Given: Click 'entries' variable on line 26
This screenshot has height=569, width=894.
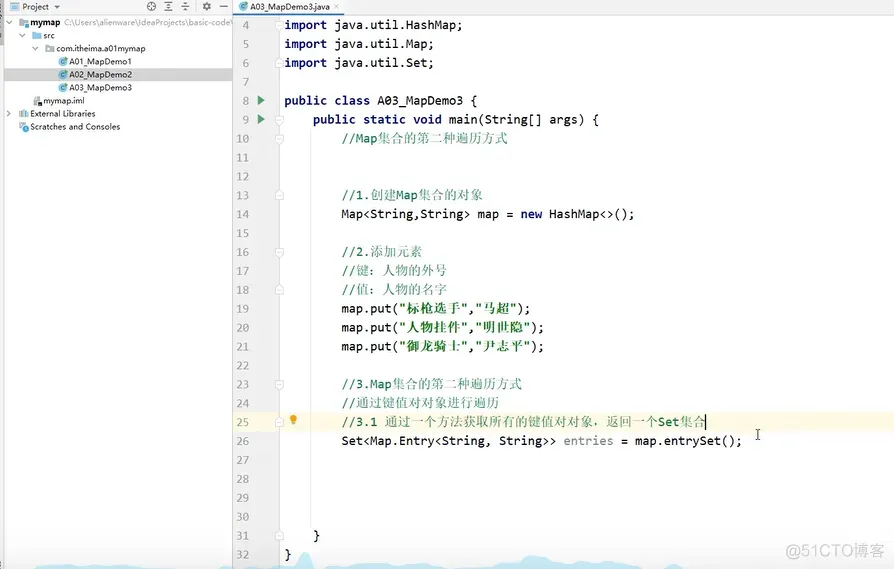Looking at the screenshot, I should (x=588, y=441).
